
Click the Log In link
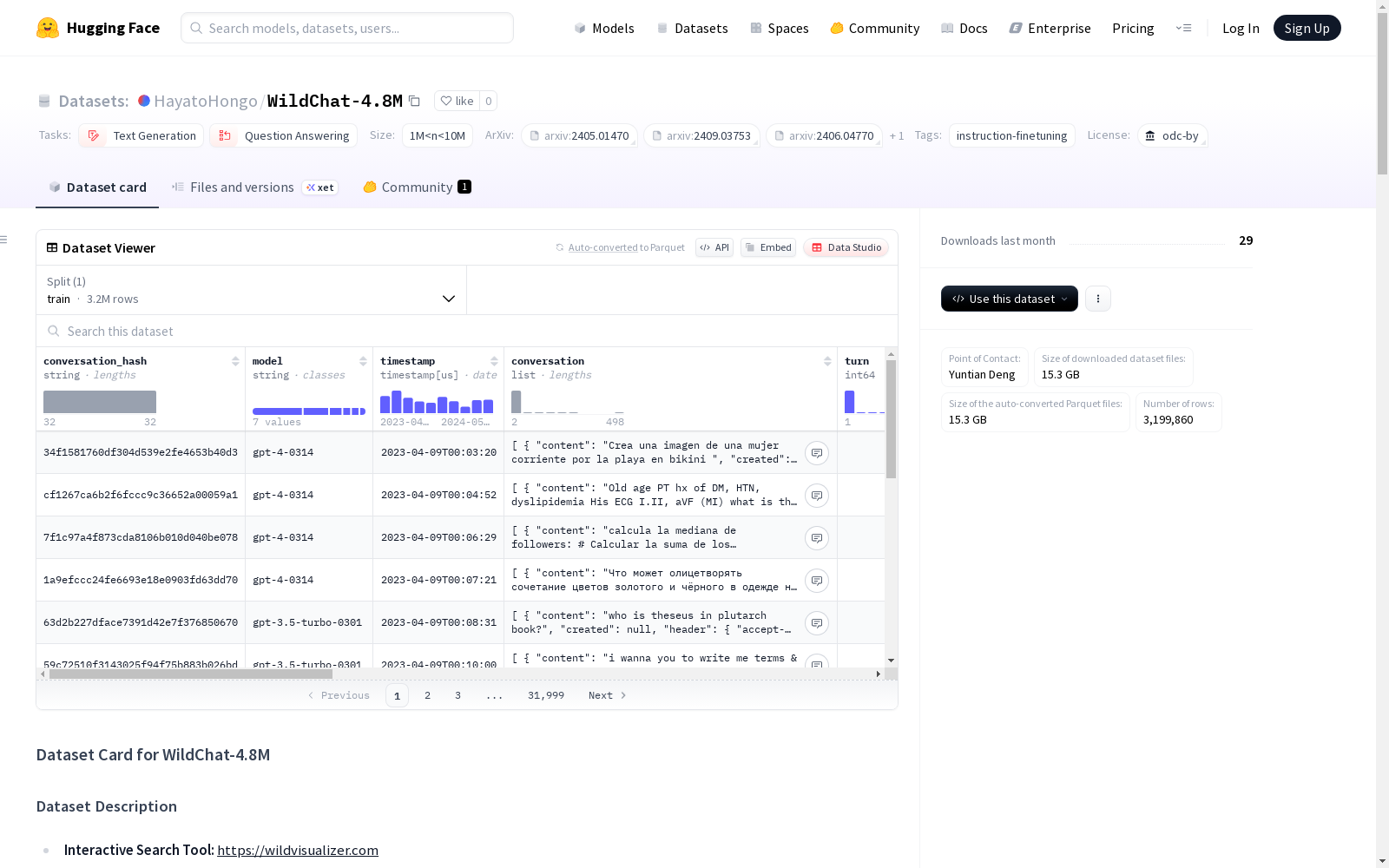coord(1241,28)
